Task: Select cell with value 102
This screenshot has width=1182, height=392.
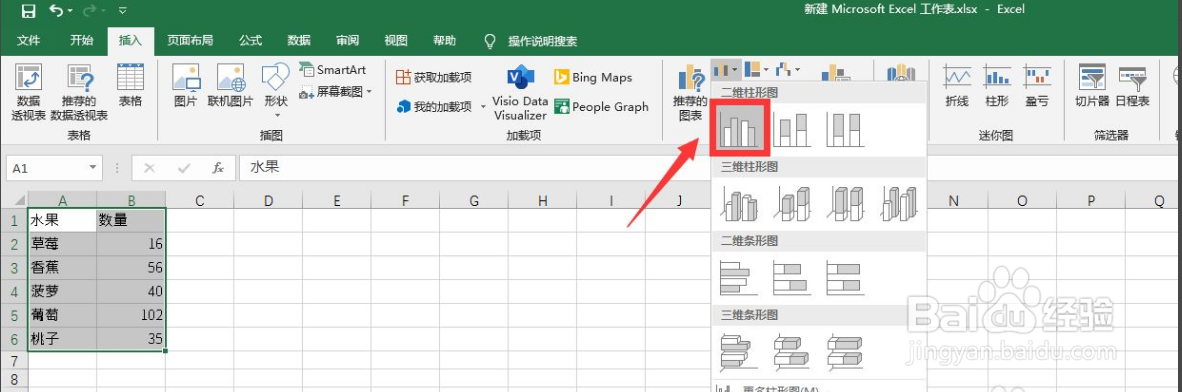Action: tap(131, 314)
